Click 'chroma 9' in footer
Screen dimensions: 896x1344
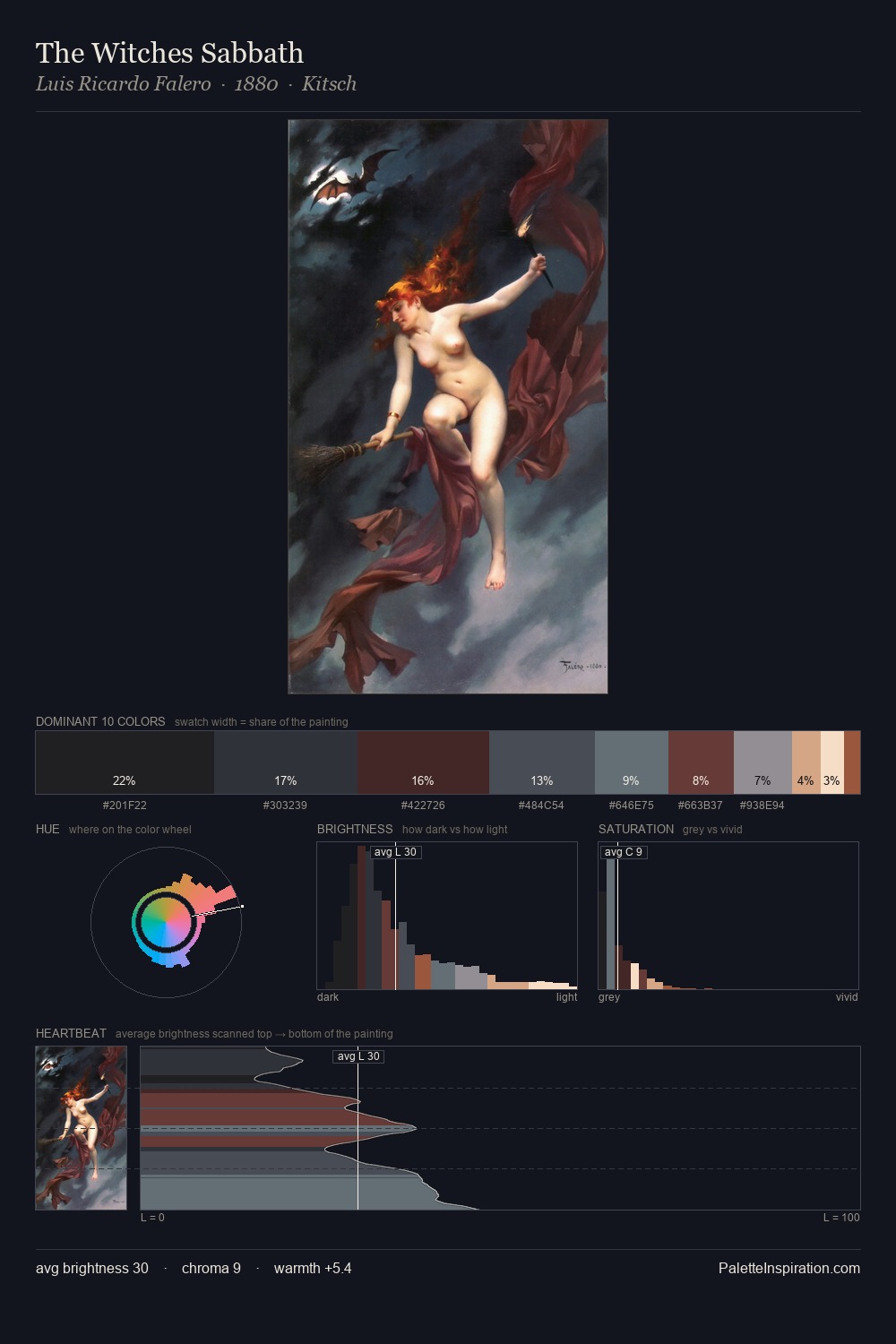coord(211,1268)
